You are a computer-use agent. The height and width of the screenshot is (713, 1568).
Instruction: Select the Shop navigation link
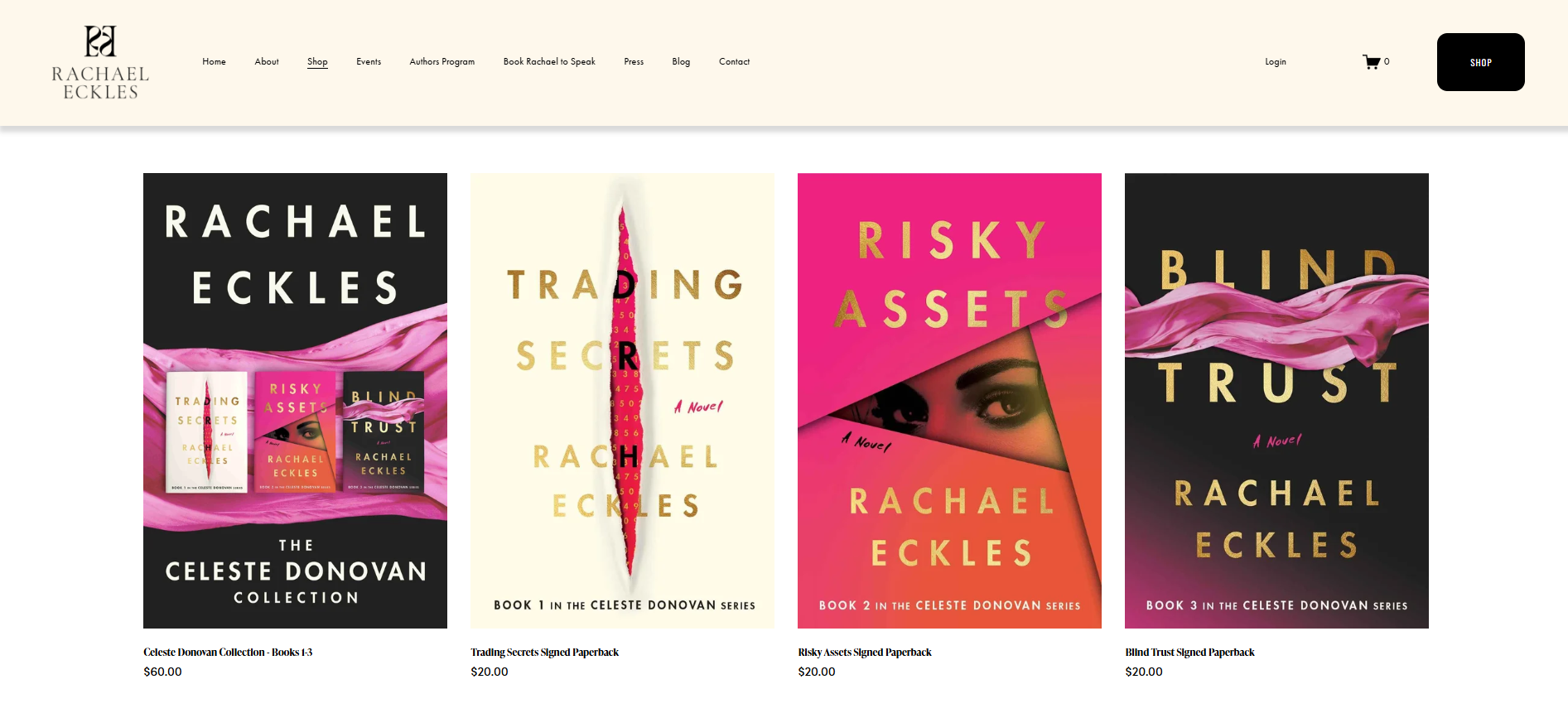point(317,62)
